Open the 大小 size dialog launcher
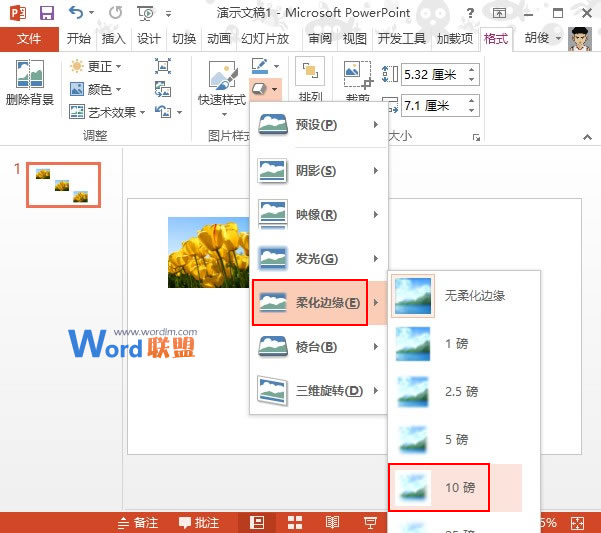The image size is (601, 533). tap(476, 137)
